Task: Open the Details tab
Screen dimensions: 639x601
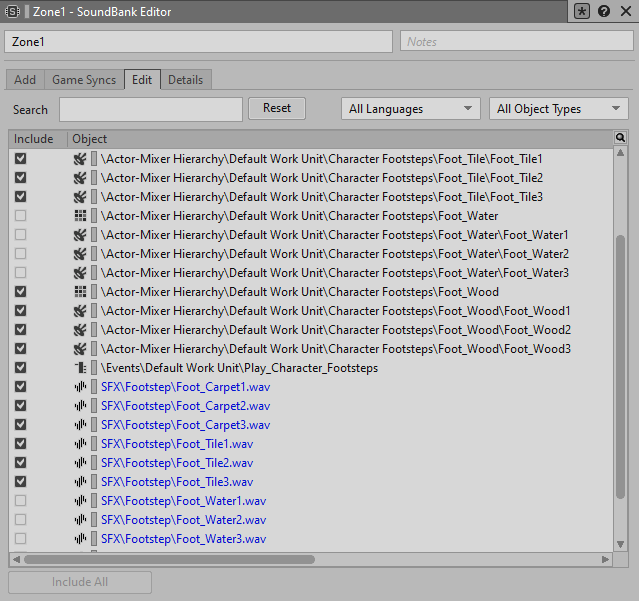Action: (185, 80)
